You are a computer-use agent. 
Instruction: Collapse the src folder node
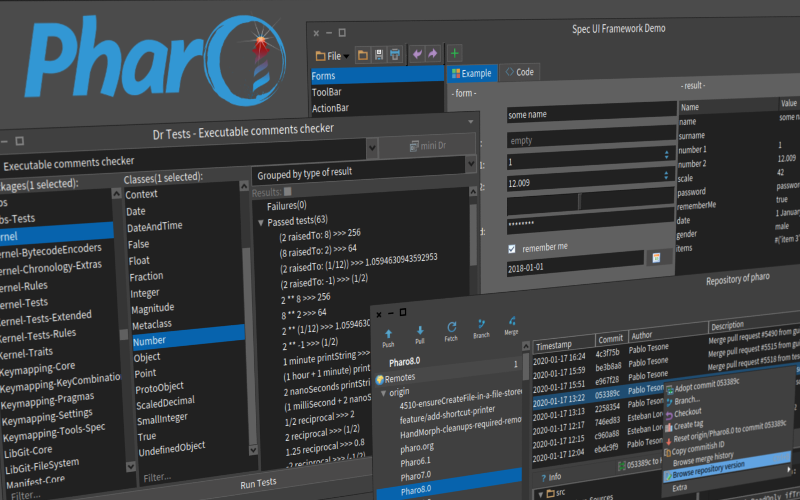pos(541,494)
